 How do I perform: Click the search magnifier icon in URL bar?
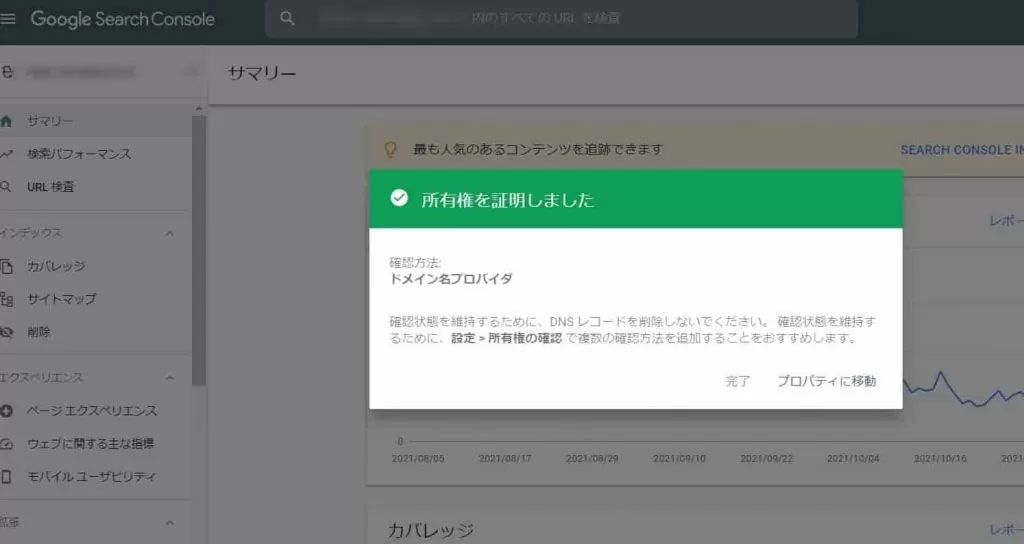click(x=288, y=19)
